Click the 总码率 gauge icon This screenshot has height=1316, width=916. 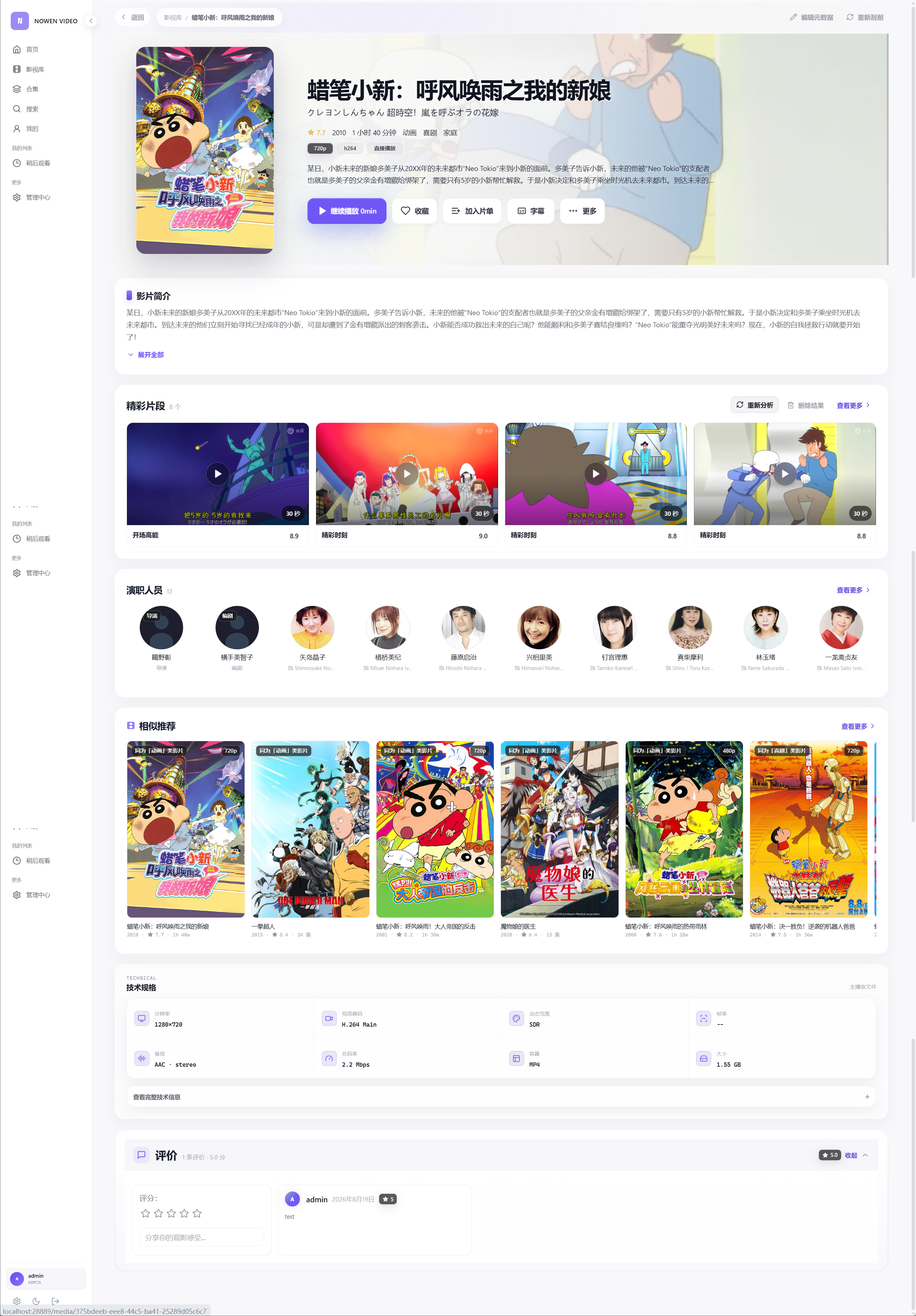[329, 1059]
